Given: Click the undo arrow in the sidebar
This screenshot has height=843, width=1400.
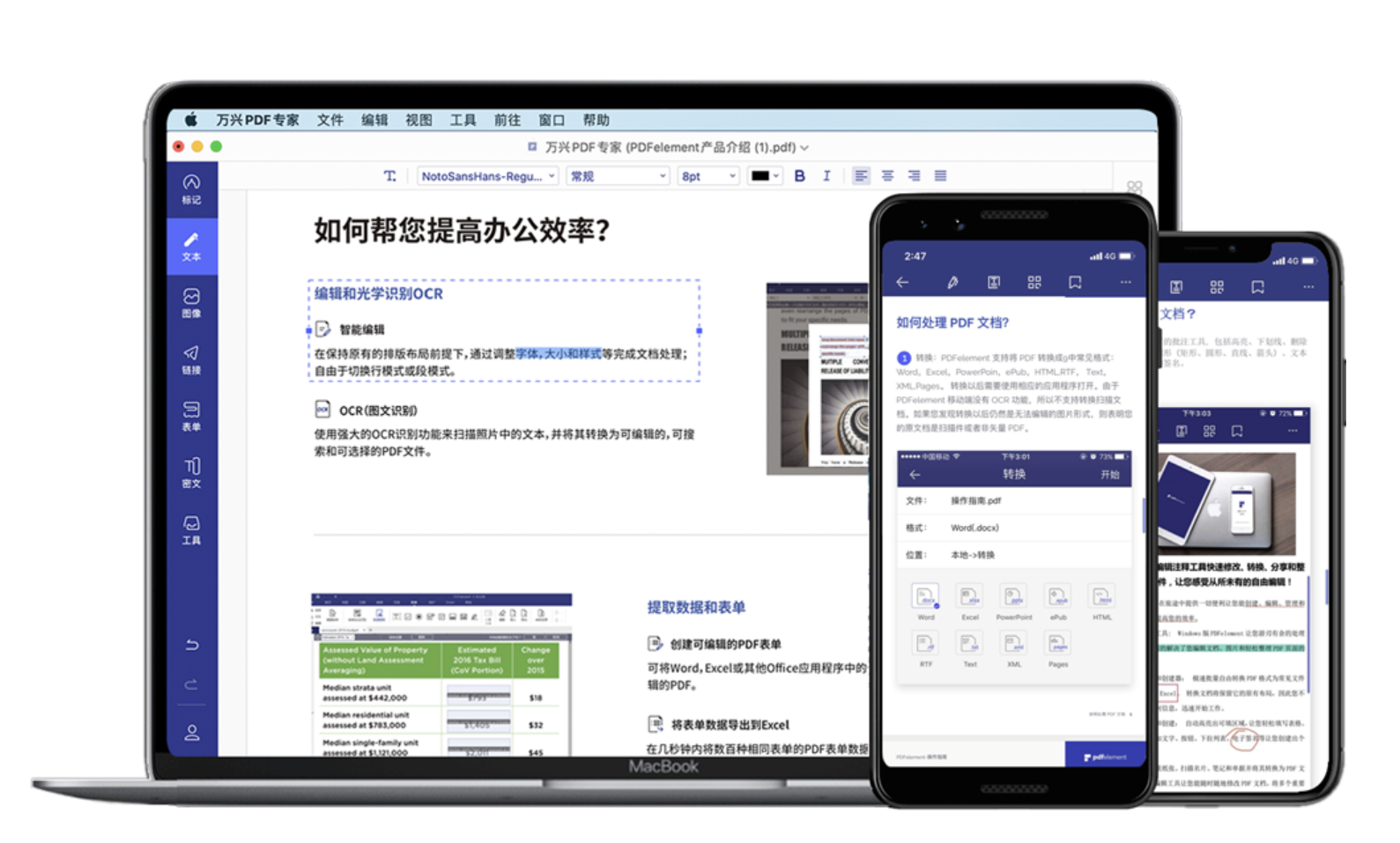Looking at the screenshot, I should point(191,645).
